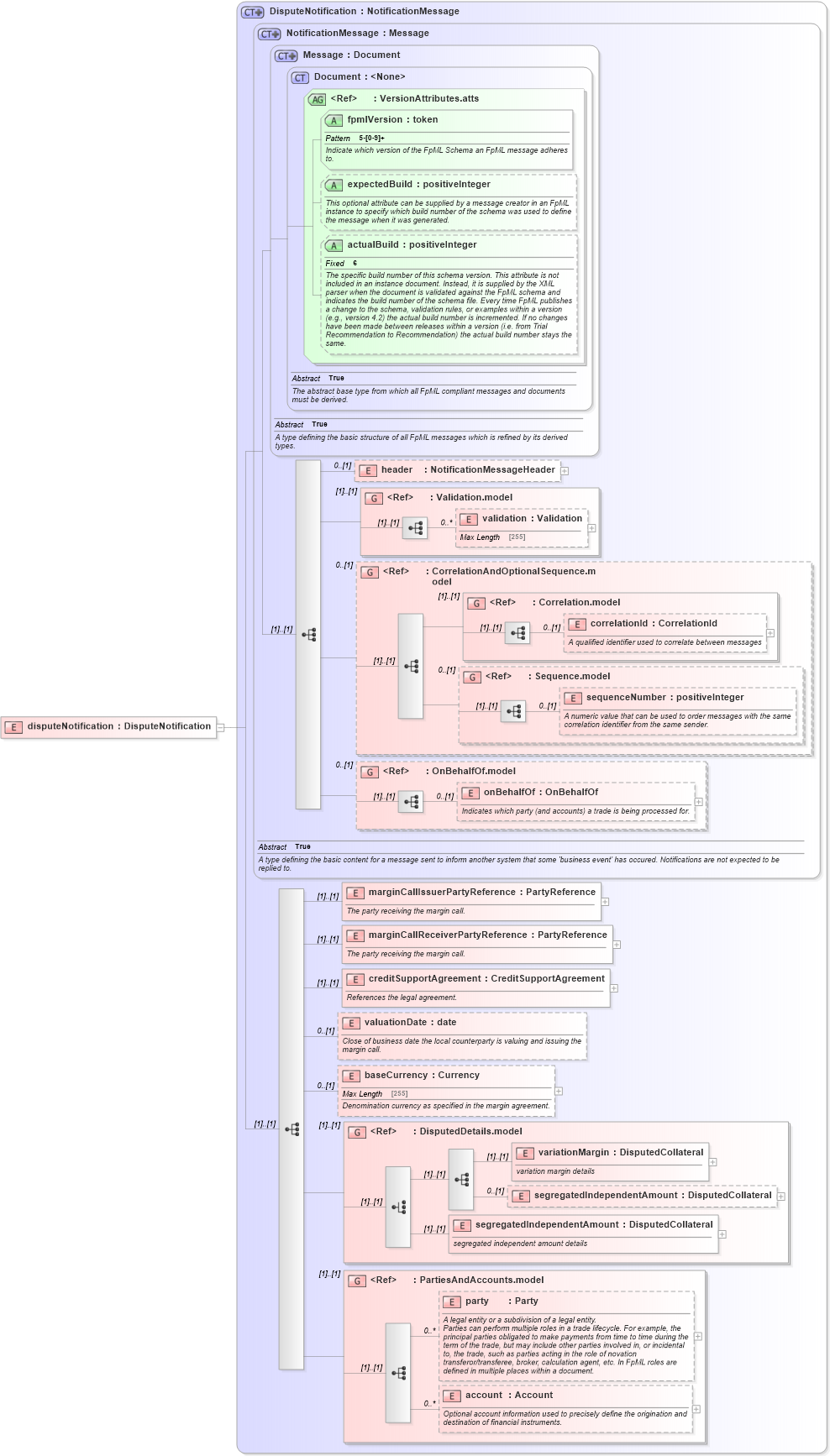Click the CT icon beside NotificationMessage : Message

click(270, 34)
